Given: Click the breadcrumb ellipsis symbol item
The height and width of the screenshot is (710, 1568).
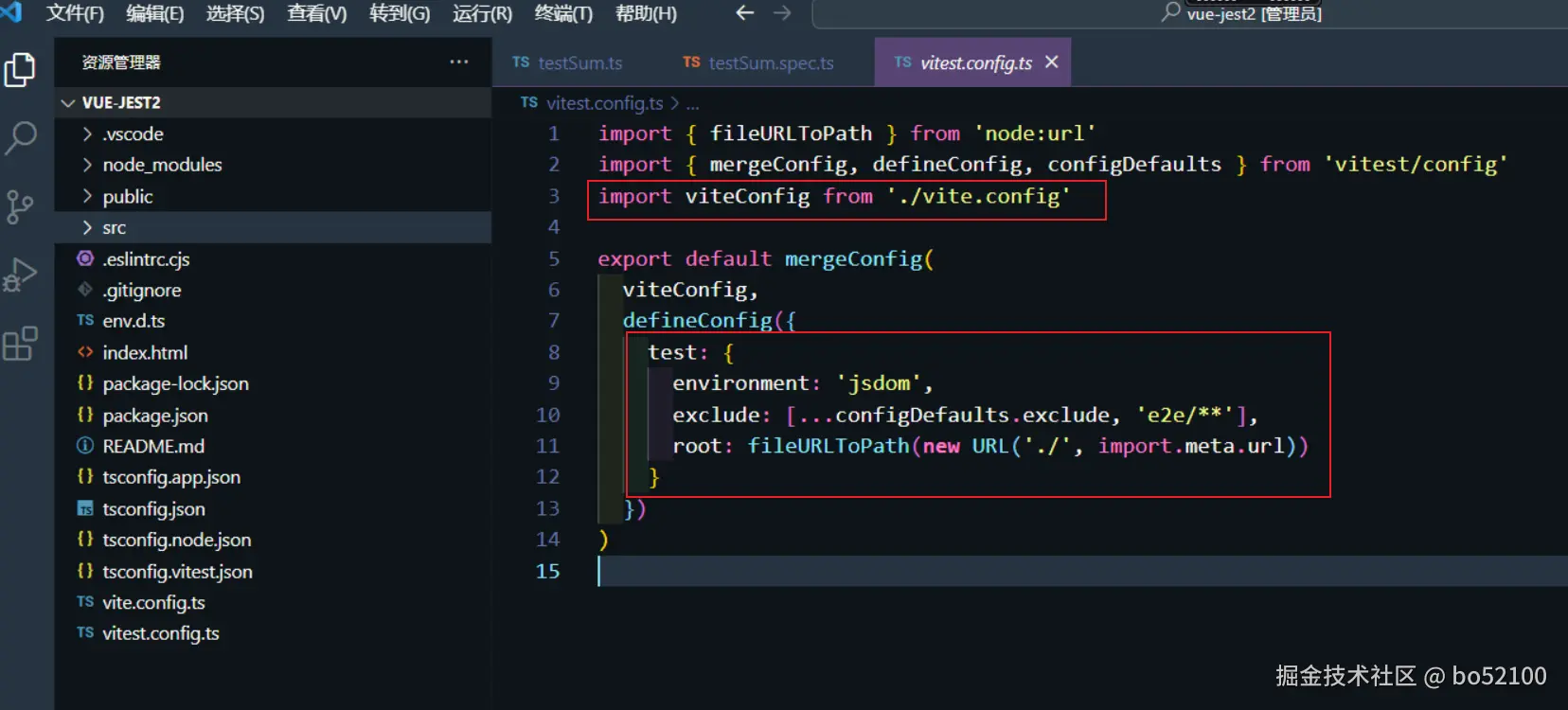Looking at the screenshot, I should 692,104.
